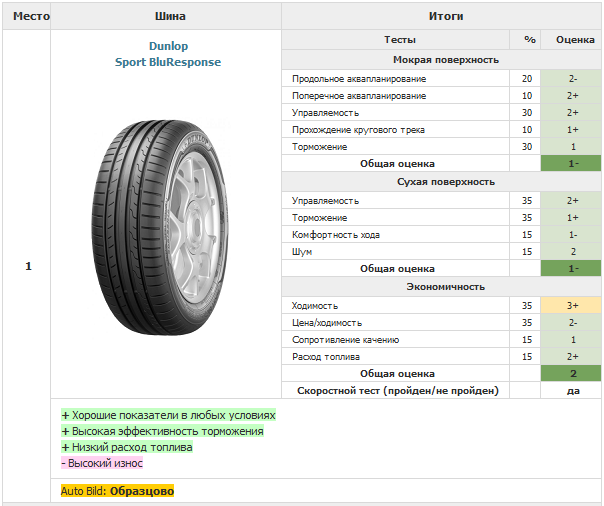Select 'Расход топлива' row label
This screenshot has height=506, width=604.
coord(326,357)
